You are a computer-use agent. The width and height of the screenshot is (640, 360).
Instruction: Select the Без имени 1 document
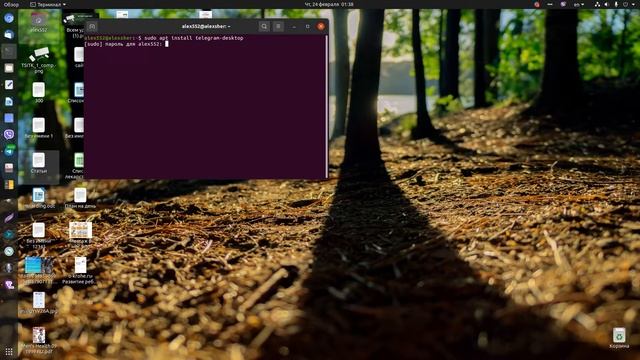pyautogui.click(x=39, y=127)
